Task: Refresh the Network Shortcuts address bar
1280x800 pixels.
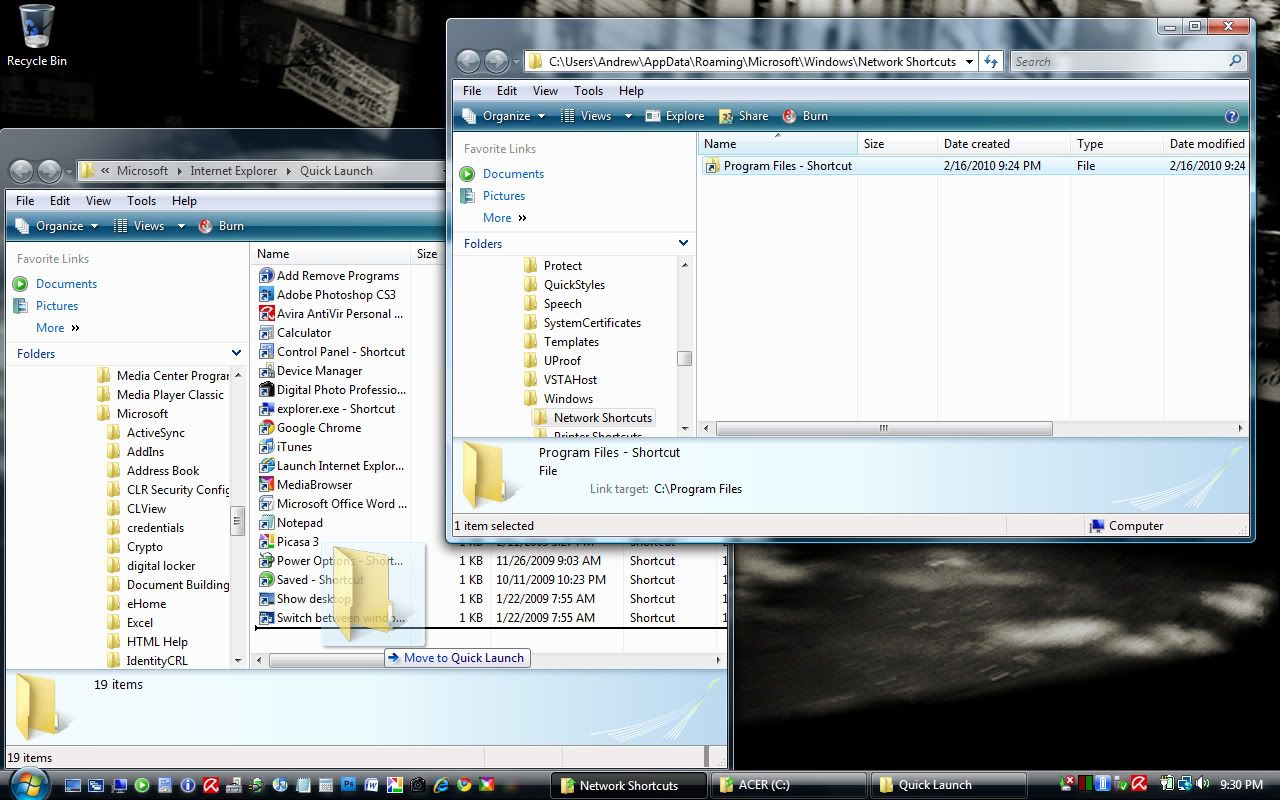Action: 990,61
